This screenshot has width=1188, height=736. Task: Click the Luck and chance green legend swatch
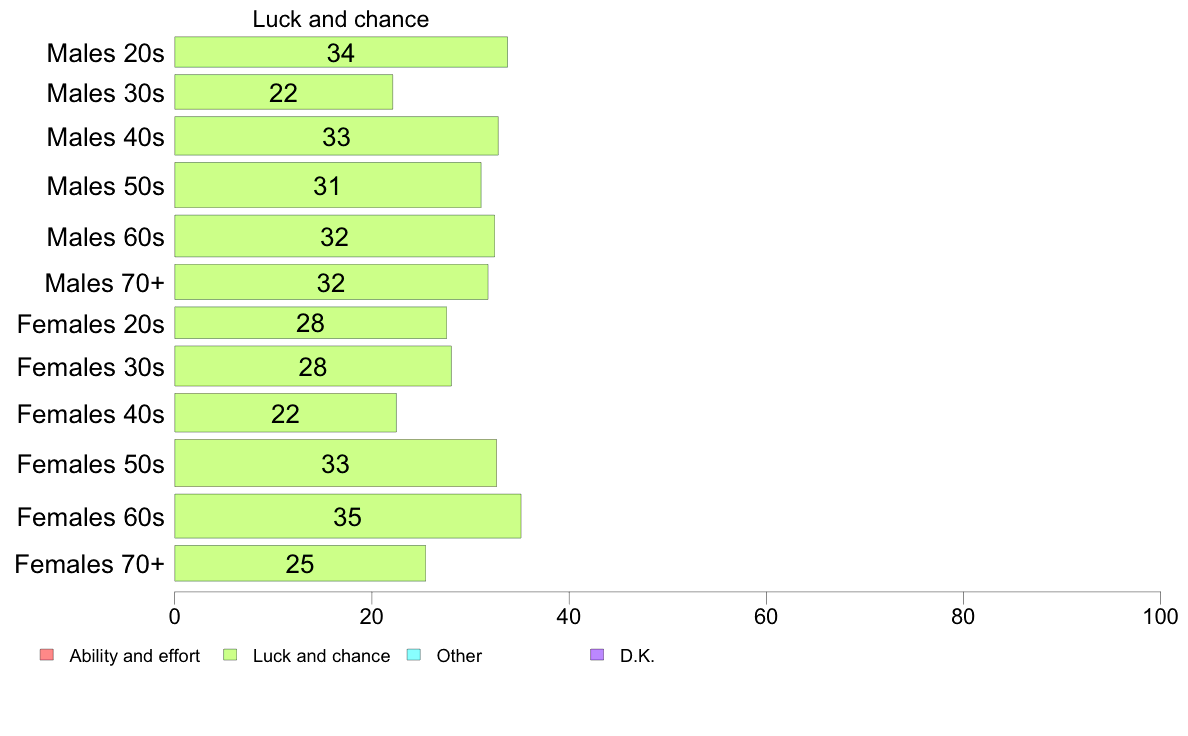pyautogui.click(x=230, y=655)
